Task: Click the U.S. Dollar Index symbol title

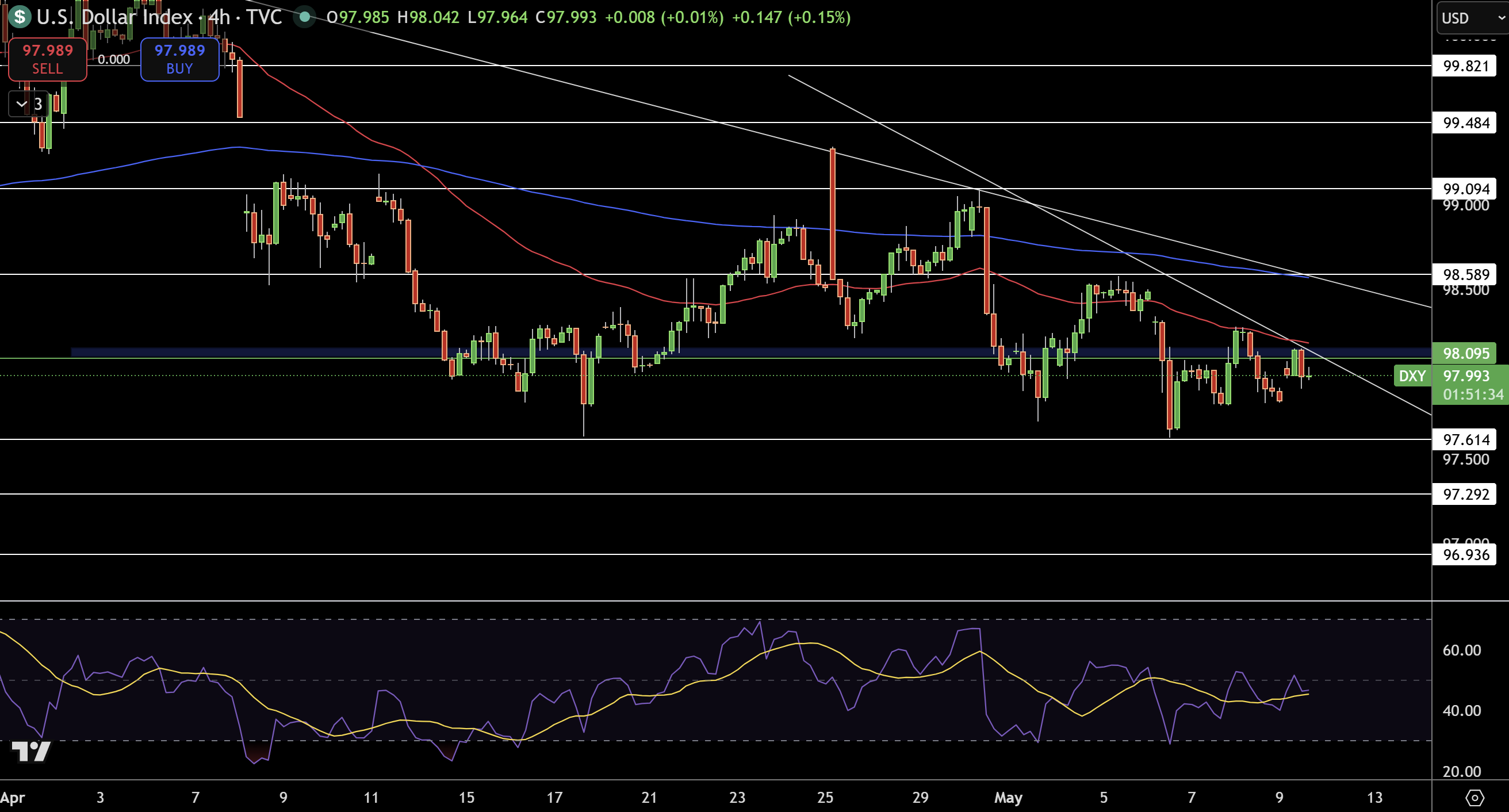Action: (114, 17)
